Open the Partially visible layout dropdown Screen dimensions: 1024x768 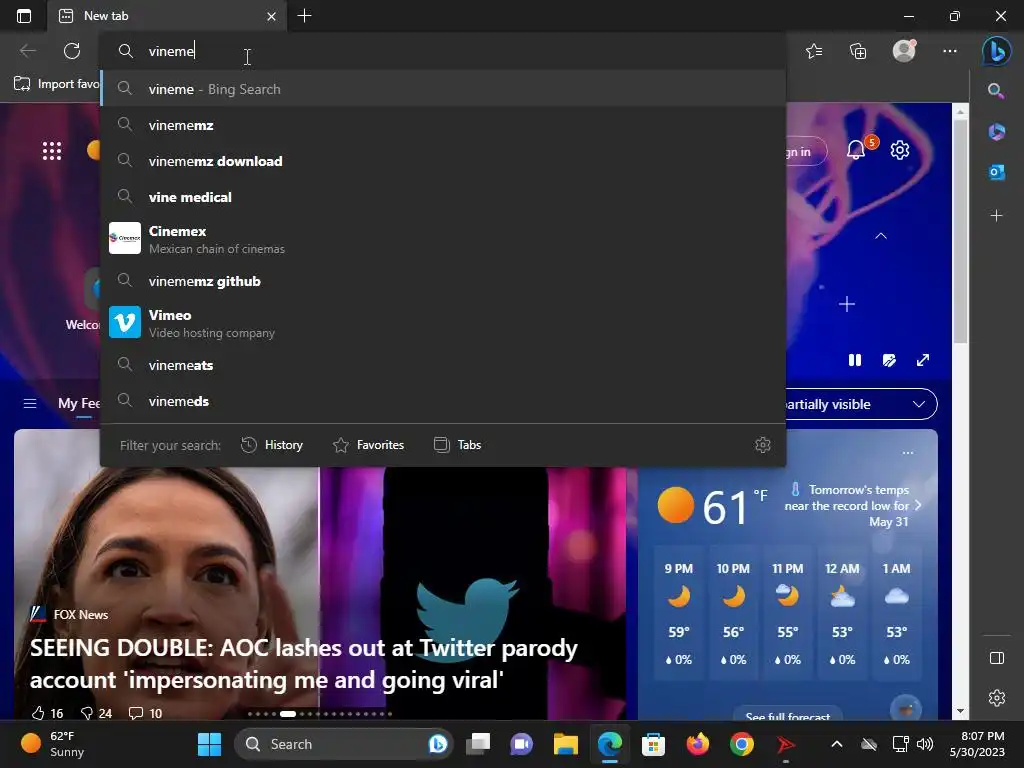(861, 404)
